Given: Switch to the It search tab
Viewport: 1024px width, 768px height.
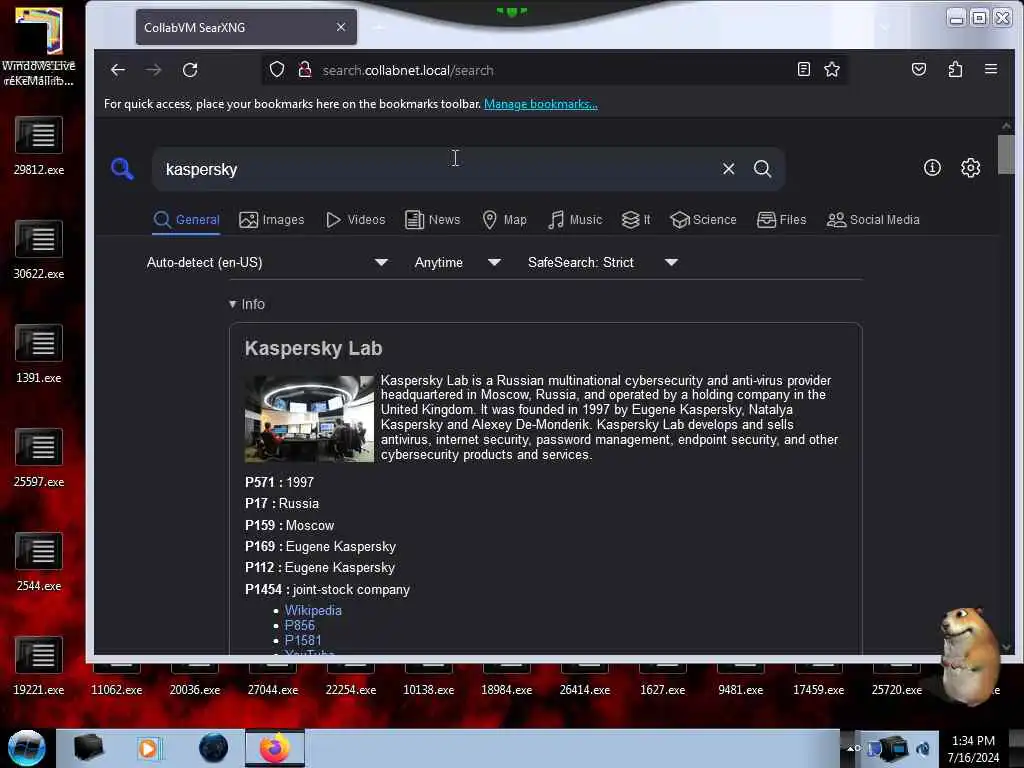Looking at the screenshot, I should coord(636,220).
